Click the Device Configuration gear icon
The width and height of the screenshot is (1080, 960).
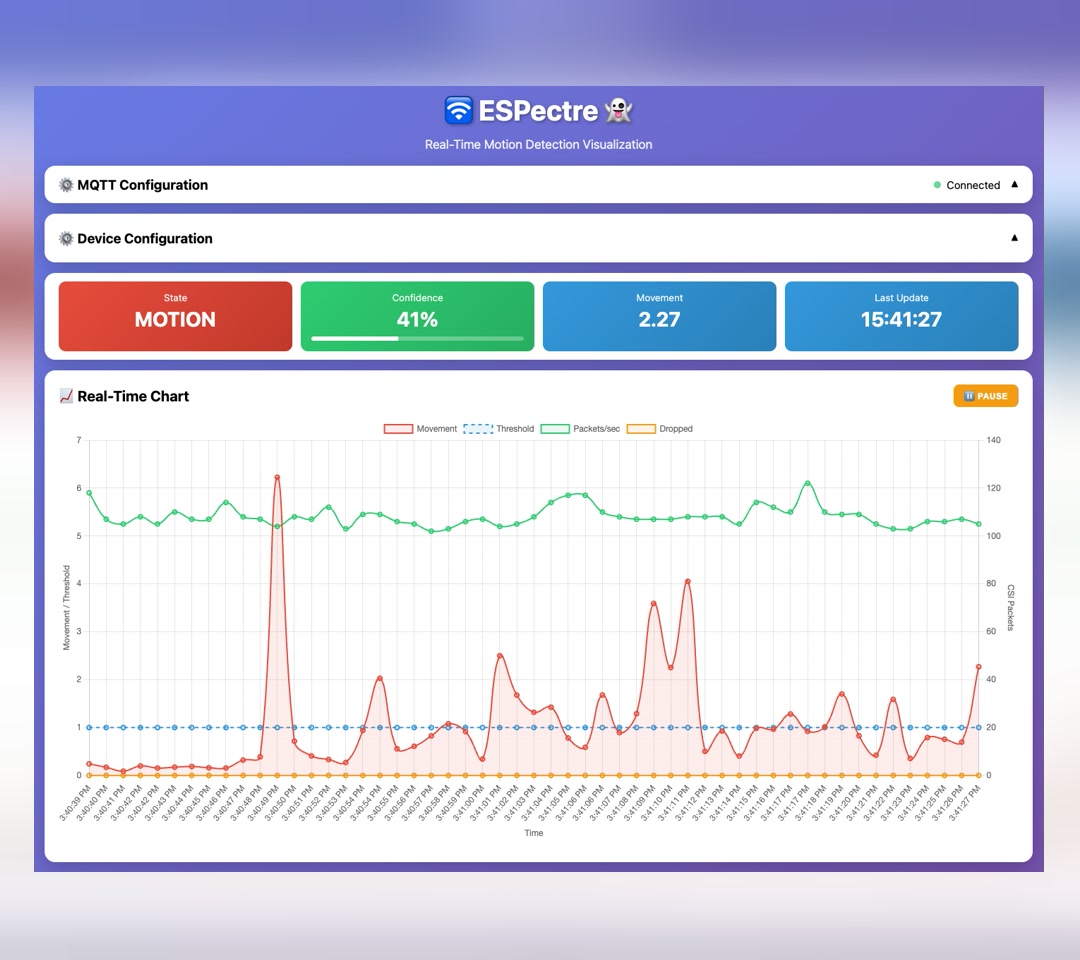pyautogui.click(x=66, y=238)
